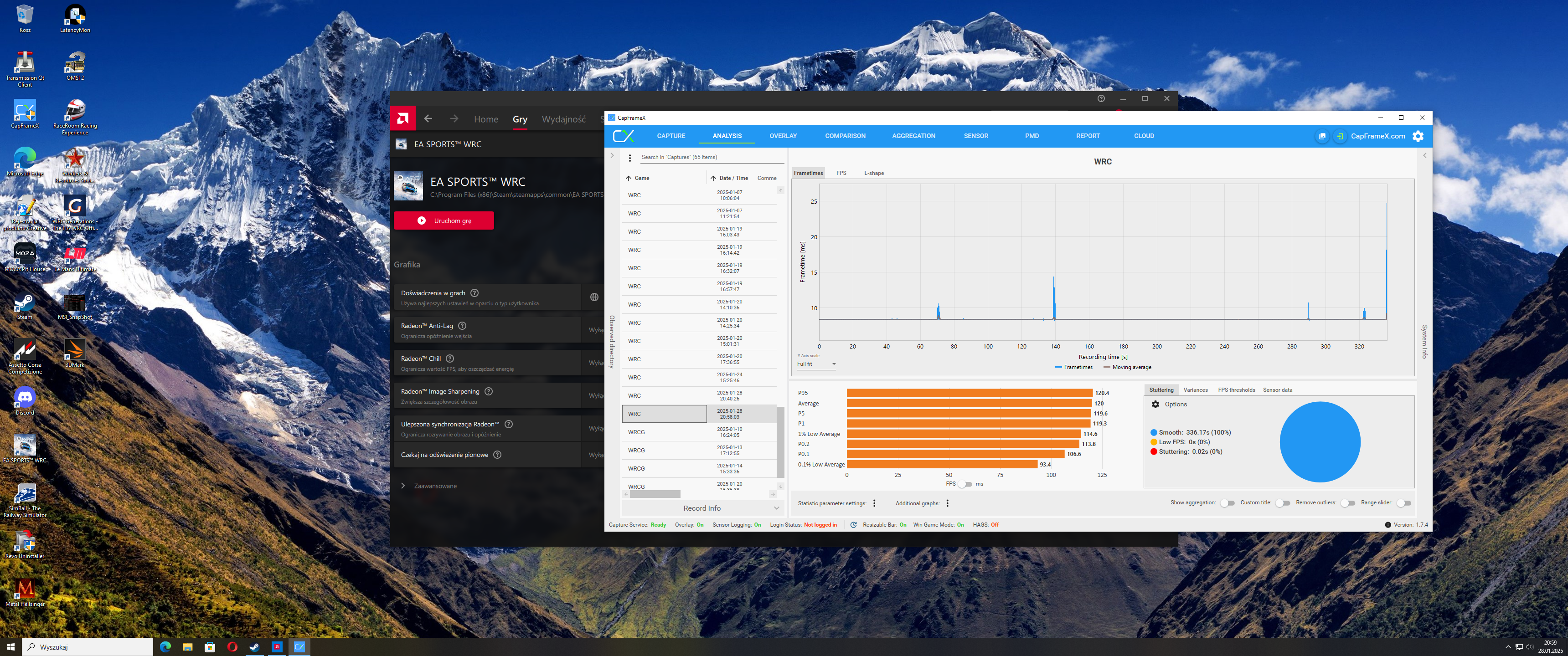The width and height of the screenshot is (1568, 656).
Task: Open CapFrameX settings gear icon
Action: pyautogui.click(x=1418, y=136)
